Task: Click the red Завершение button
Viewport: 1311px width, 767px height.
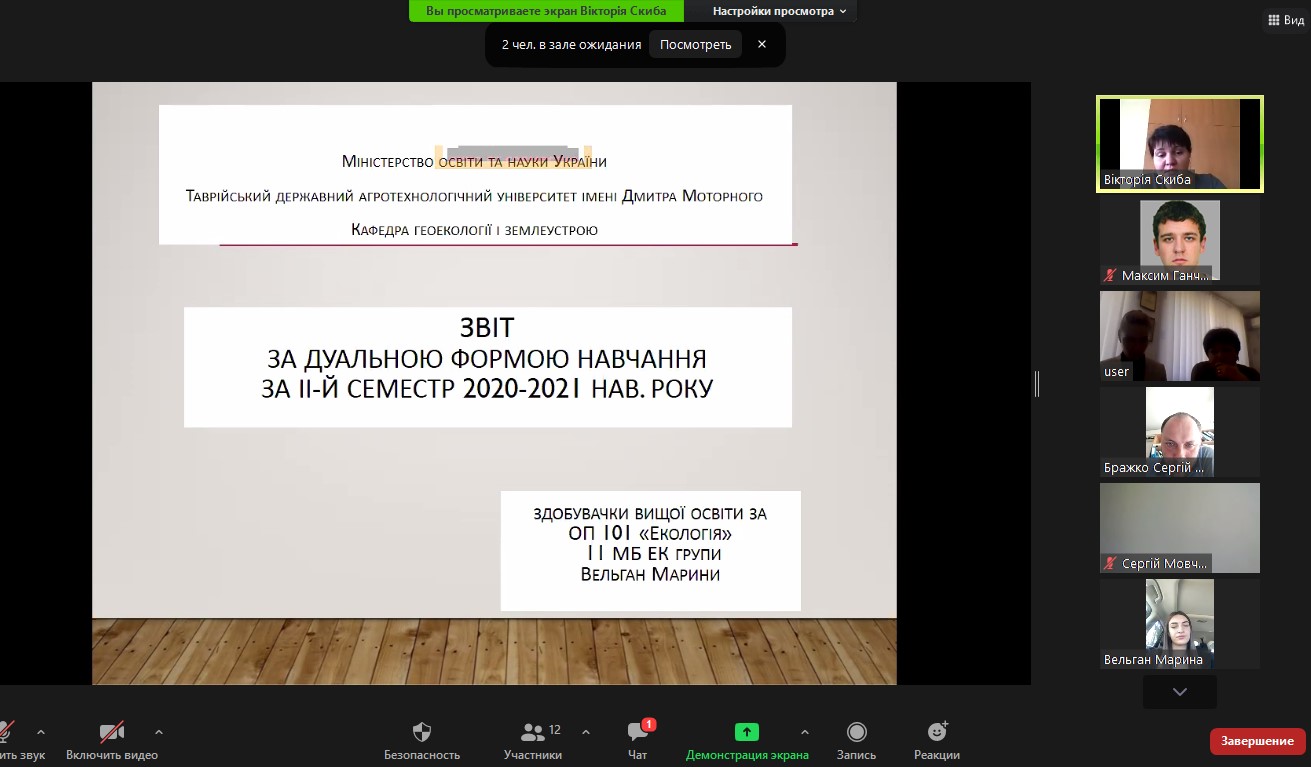Action: click(x=1256, y=741)
